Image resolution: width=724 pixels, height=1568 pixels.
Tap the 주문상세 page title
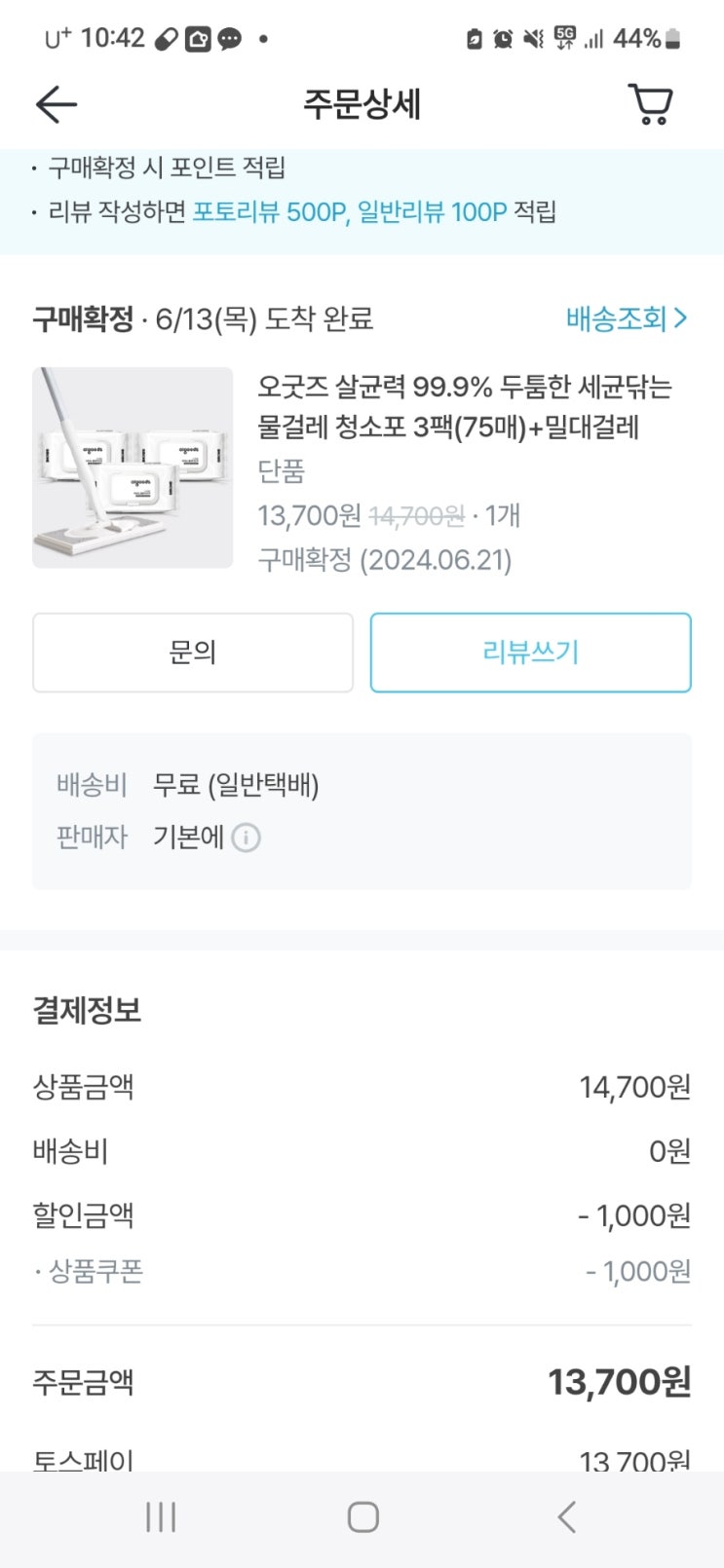(x=362, y=104)
